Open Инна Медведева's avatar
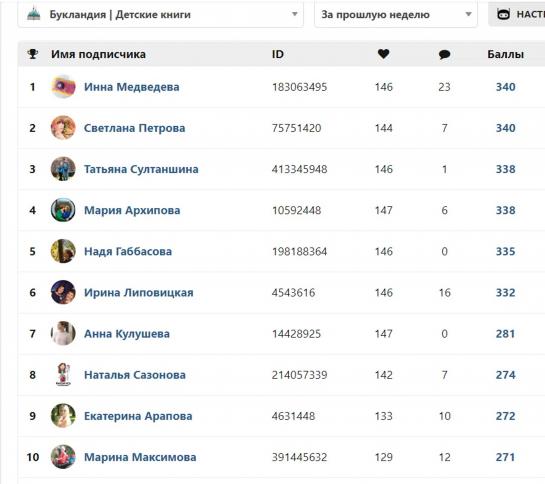 [x=63, y=87]
